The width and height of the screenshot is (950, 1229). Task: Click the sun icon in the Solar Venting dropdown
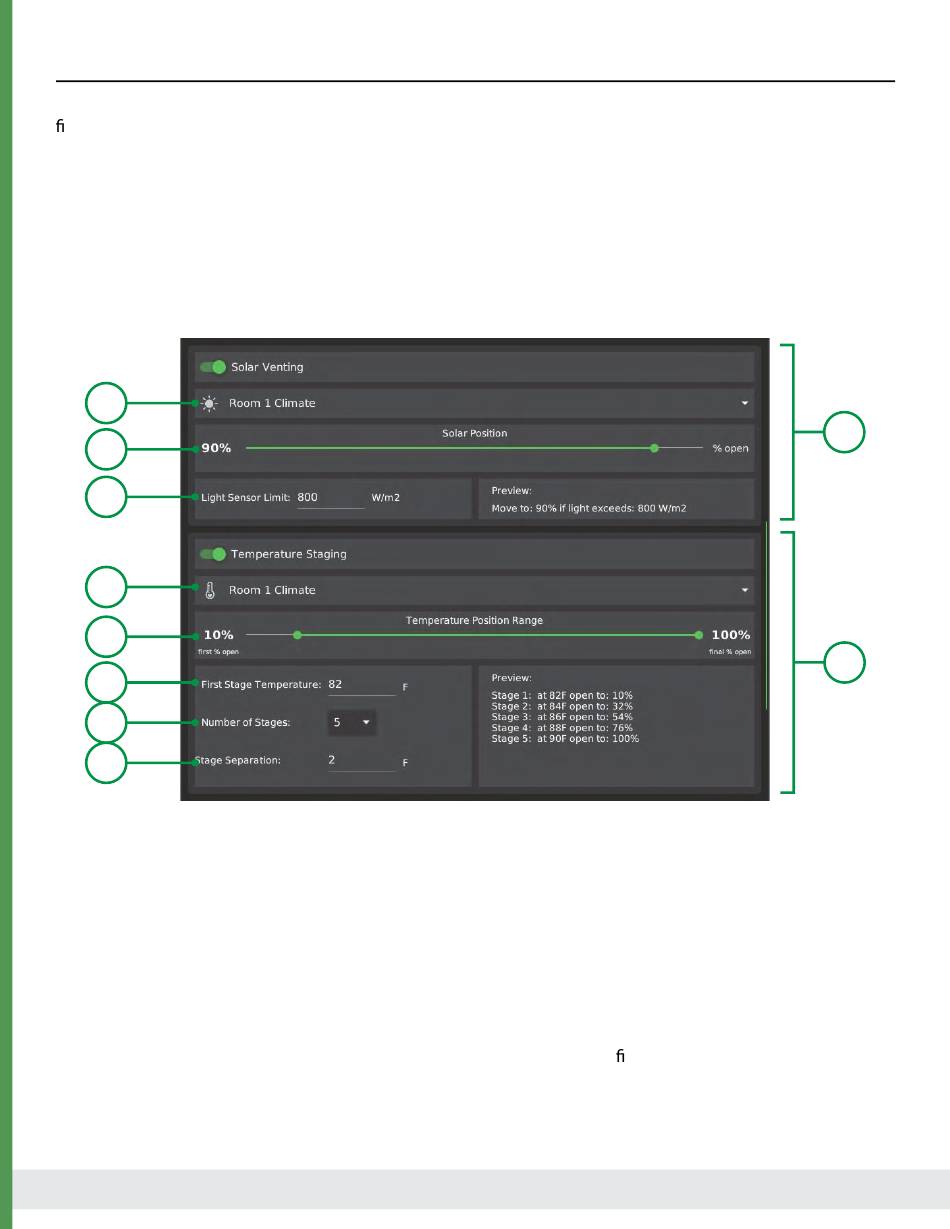pos(209,403)
